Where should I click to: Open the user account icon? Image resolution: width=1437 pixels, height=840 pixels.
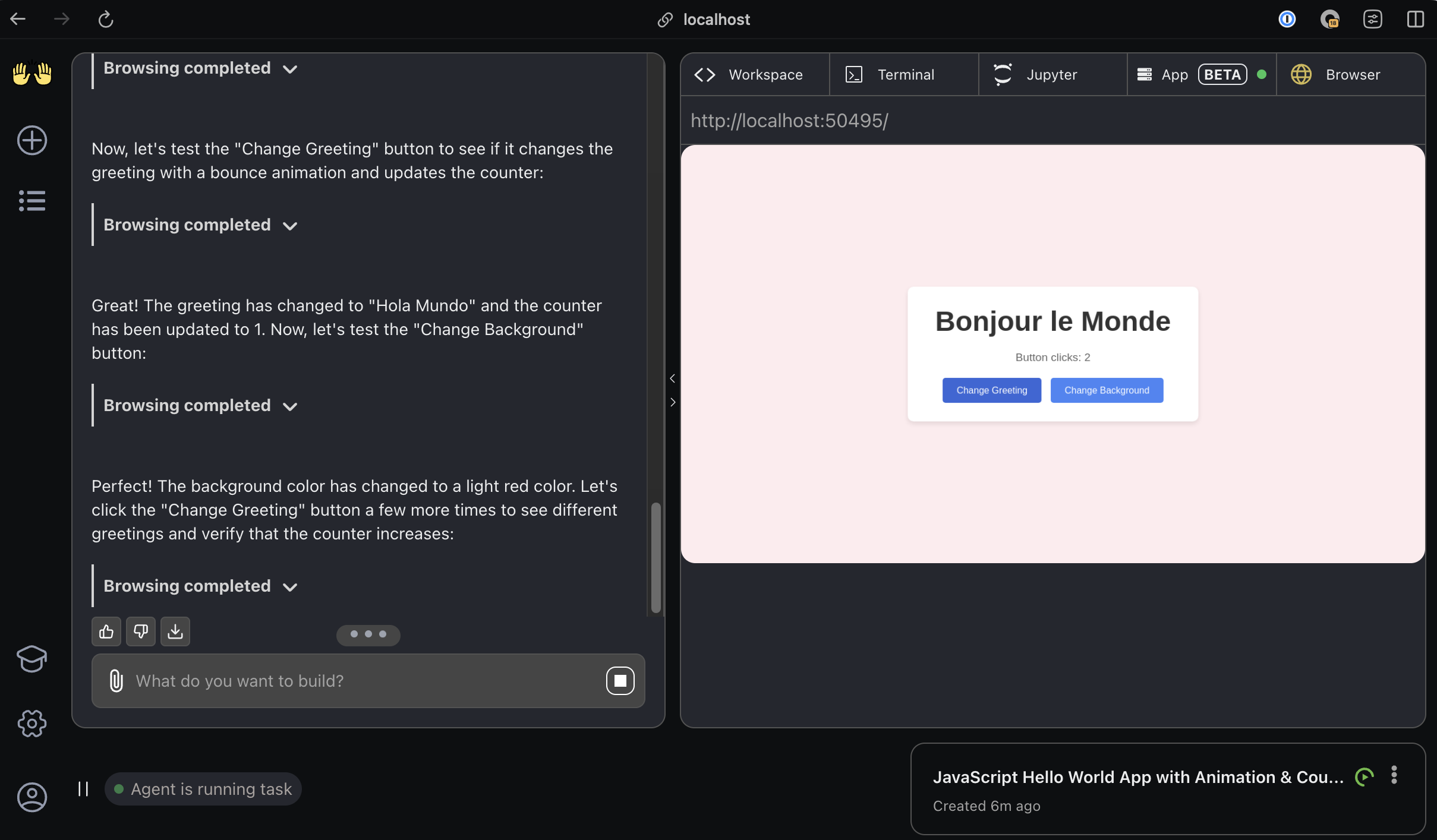[x=31, y=797]
